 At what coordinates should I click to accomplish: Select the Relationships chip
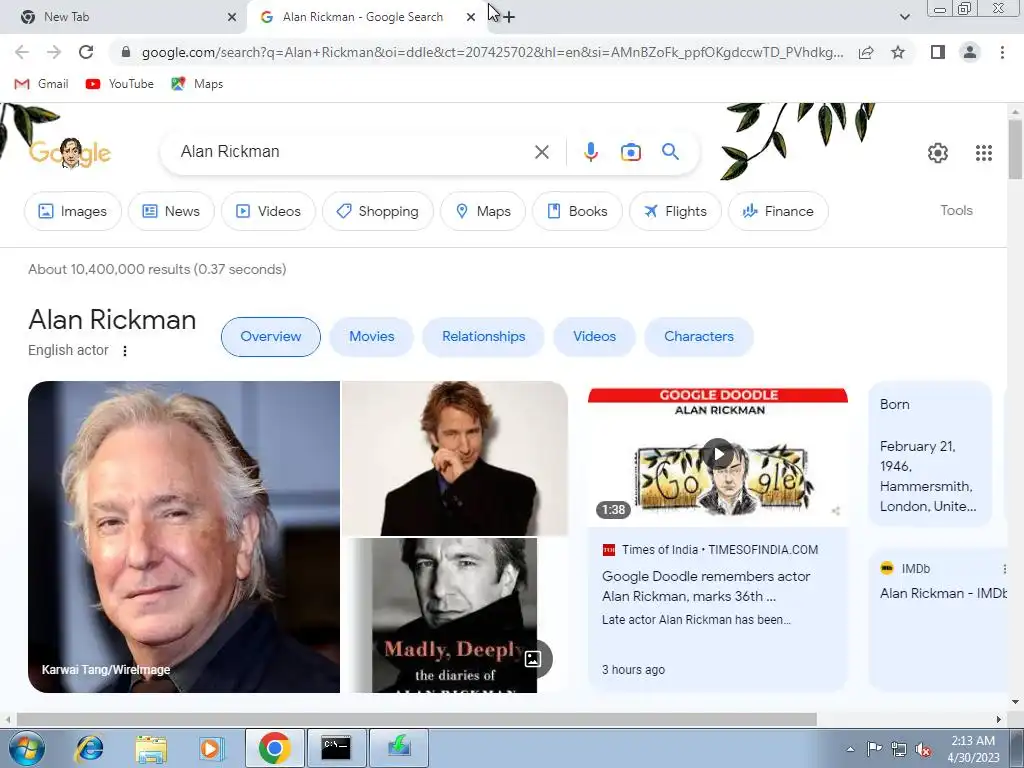483,336
